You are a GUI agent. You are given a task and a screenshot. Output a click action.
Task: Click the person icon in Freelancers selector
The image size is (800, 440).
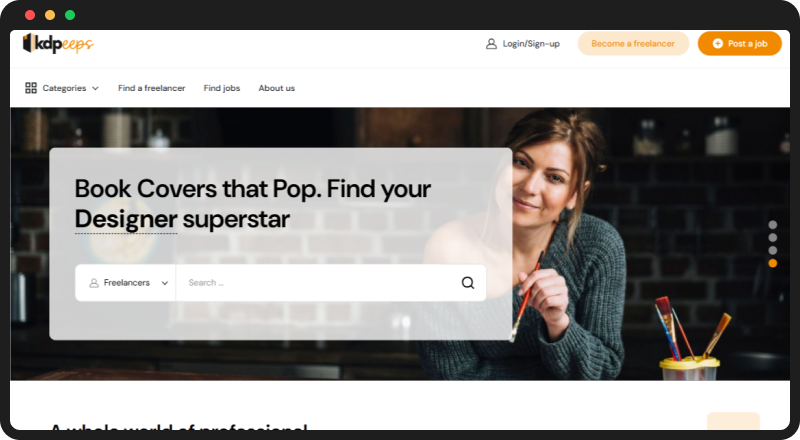click(94, 283)
